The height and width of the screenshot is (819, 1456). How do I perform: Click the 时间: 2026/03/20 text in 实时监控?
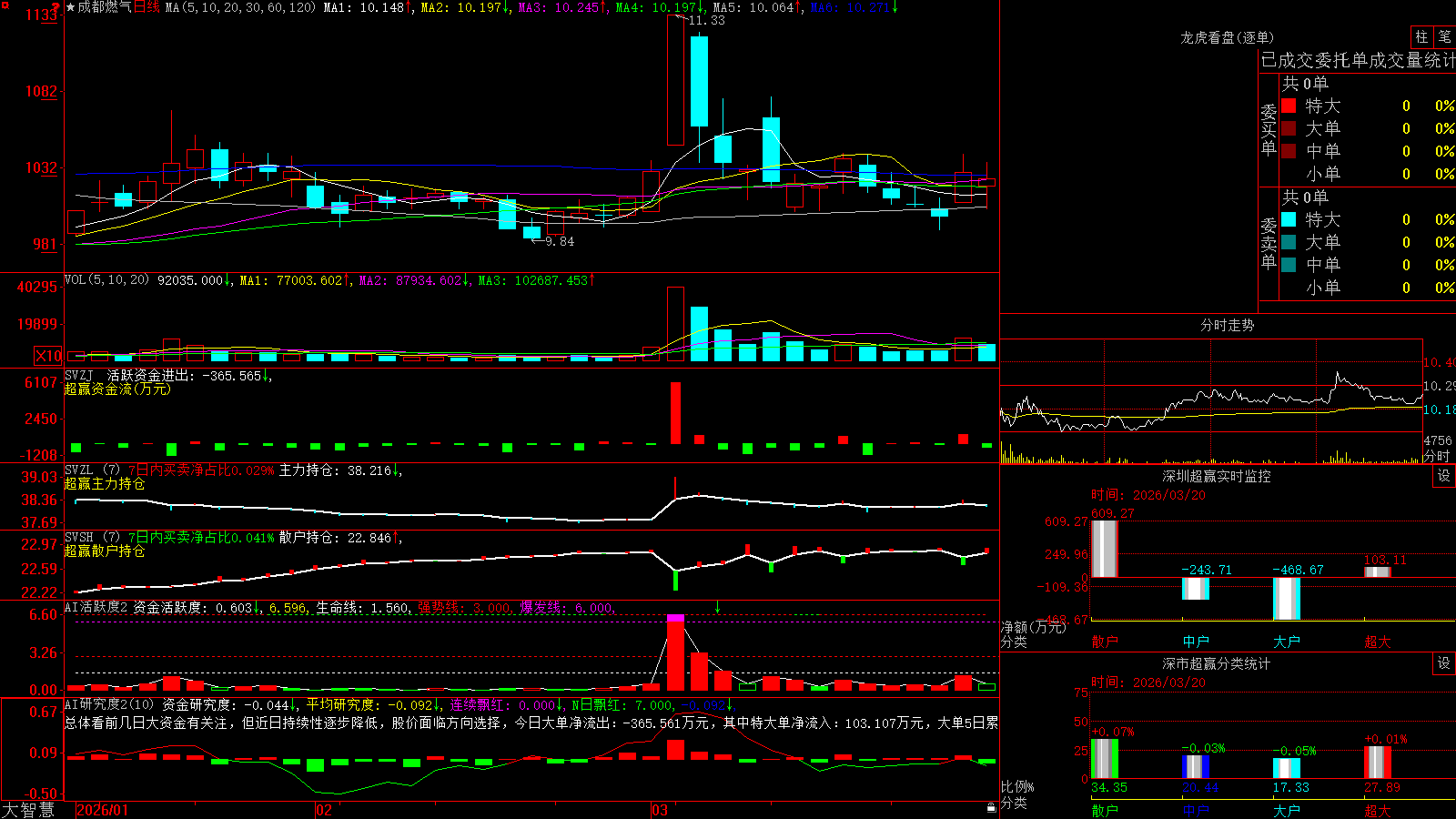(x=1148, y=495)
